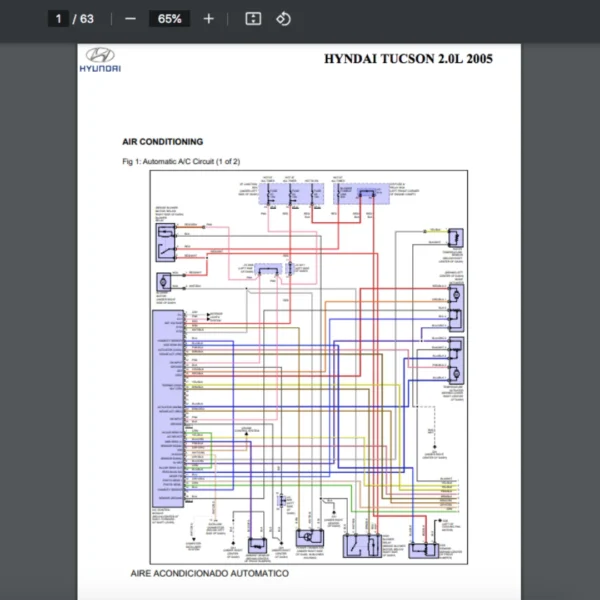This screenshot has width=600, height=600.
Task: Click the blower relay symbol in the diagram
Action: [x=164, y=237]
